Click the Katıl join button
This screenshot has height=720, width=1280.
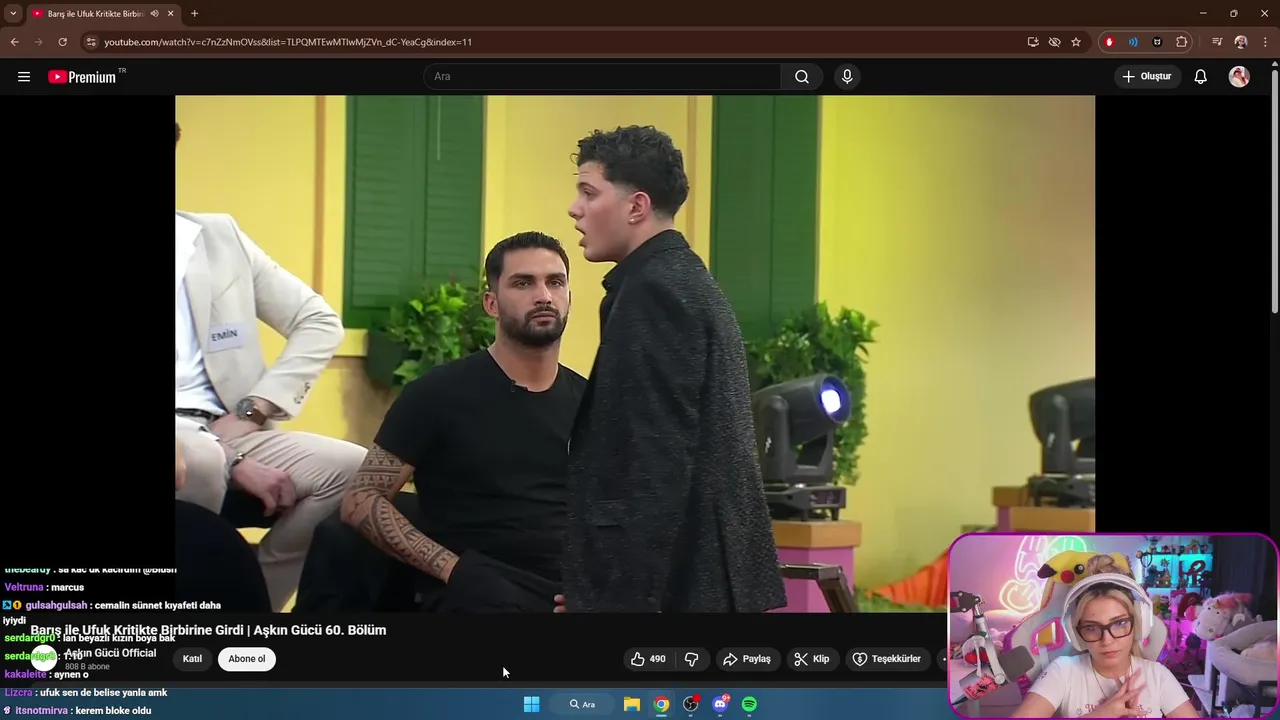(x=192, y=659)
